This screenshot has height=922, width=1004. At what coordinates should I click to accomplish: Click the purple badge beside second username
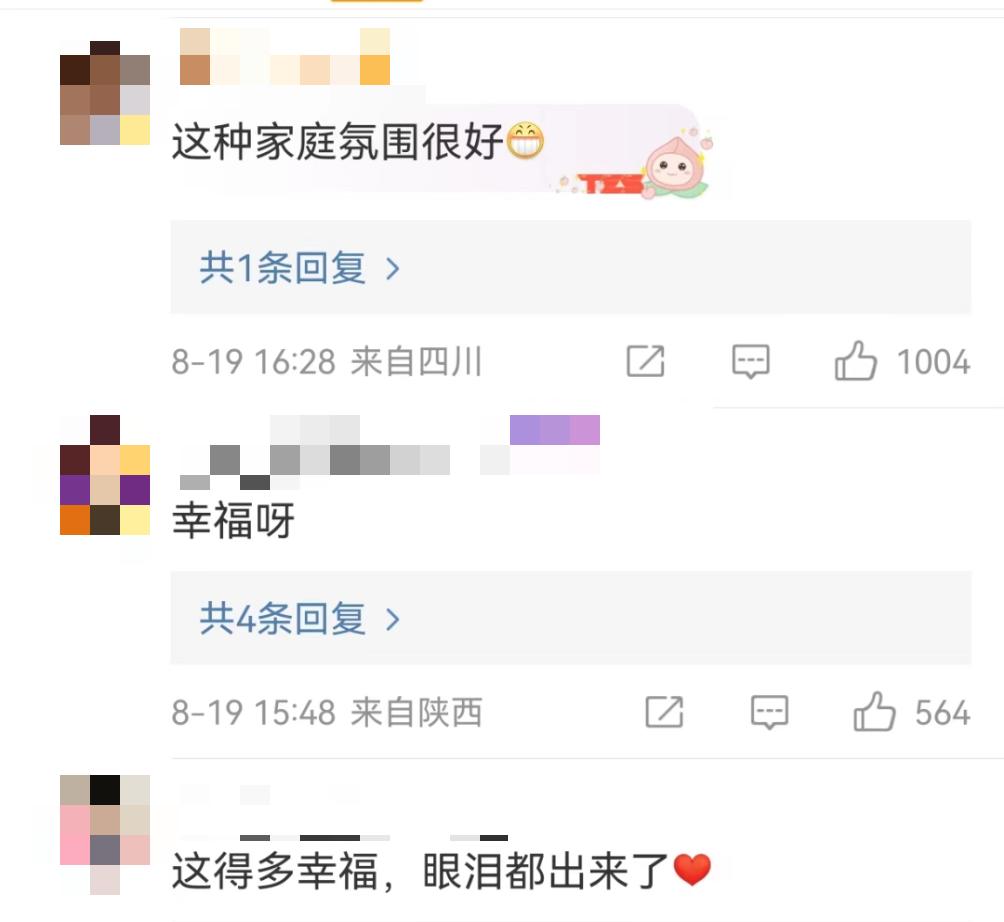tap(555, 430)
